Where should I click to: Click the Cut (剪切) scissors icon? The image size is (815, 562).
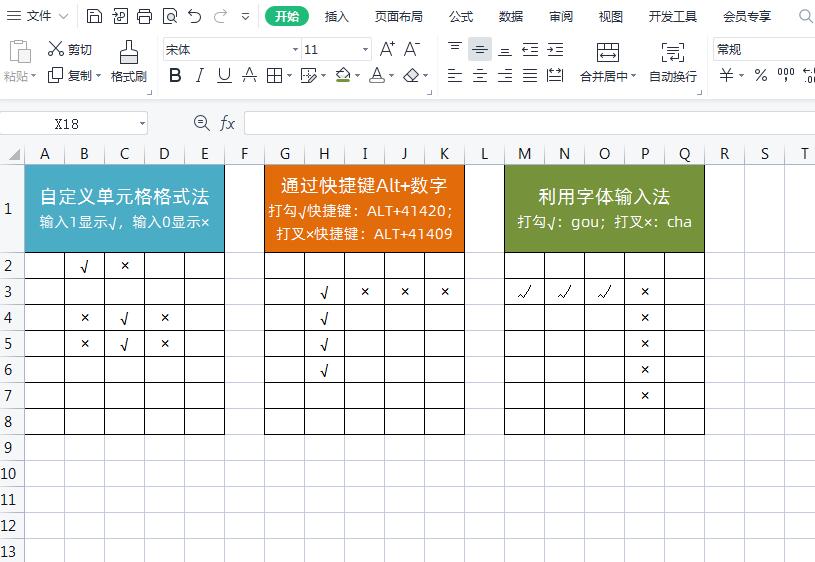(x=55, y=49)
